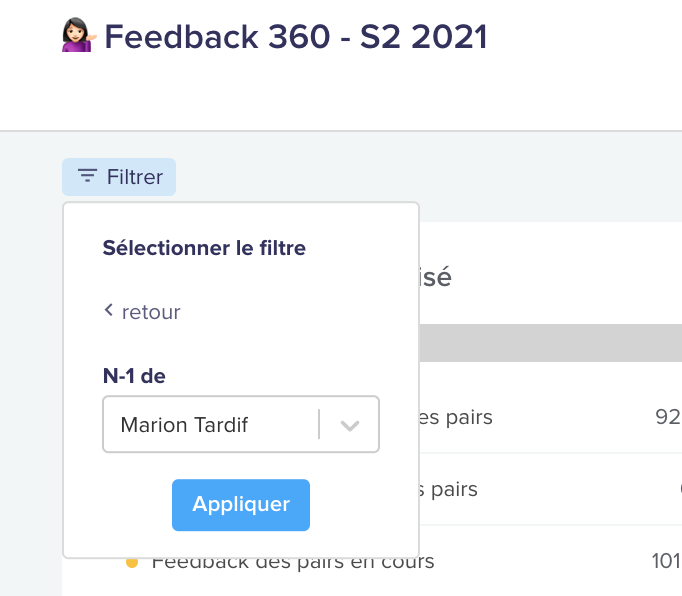Click the back chevron icon before retour
The width and height of the screenshot is (682, 596).
point(109,310)
